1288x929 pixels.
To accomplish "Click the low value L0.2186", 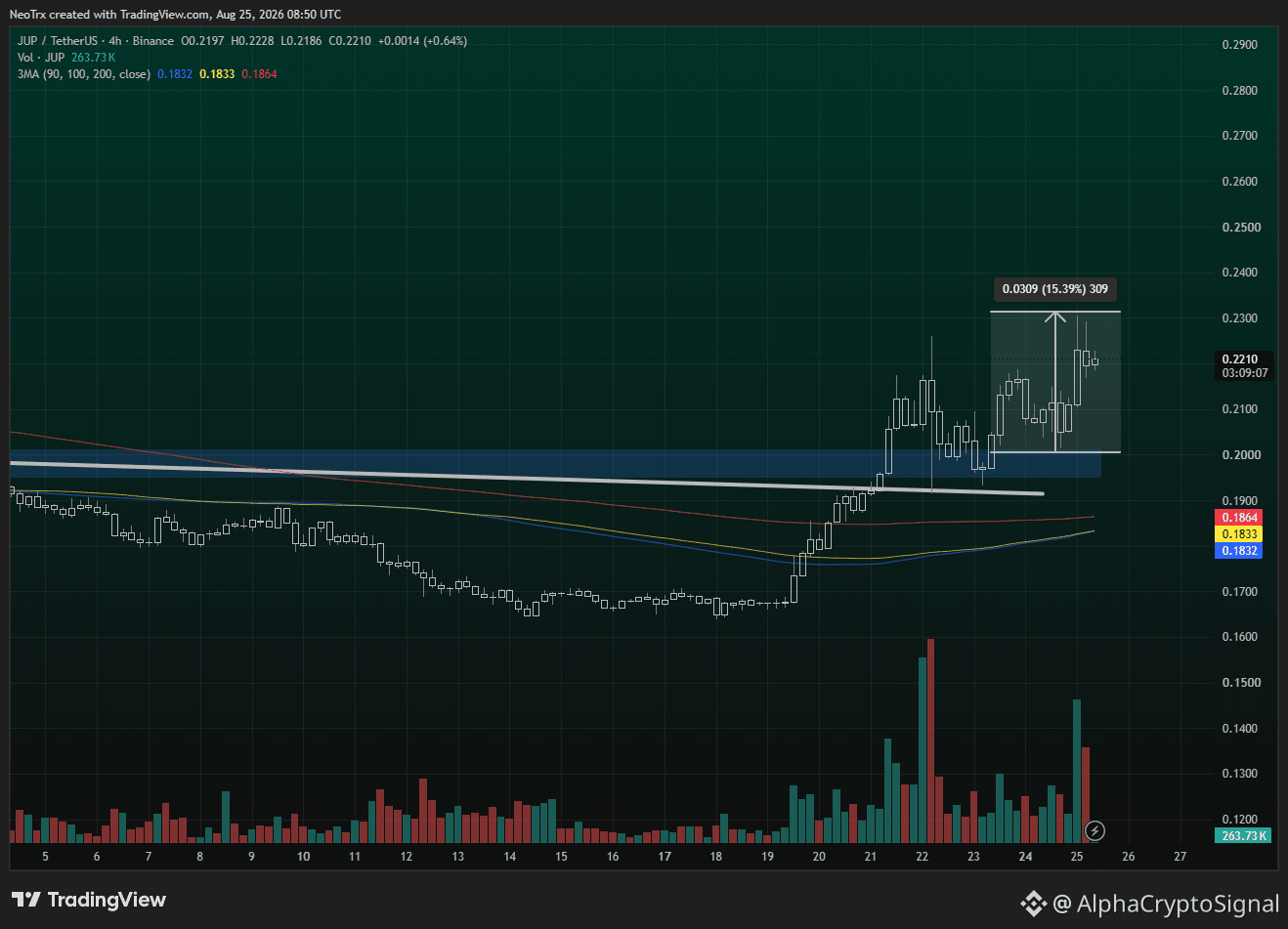I will pyautogui.click(x=301, y=41).
